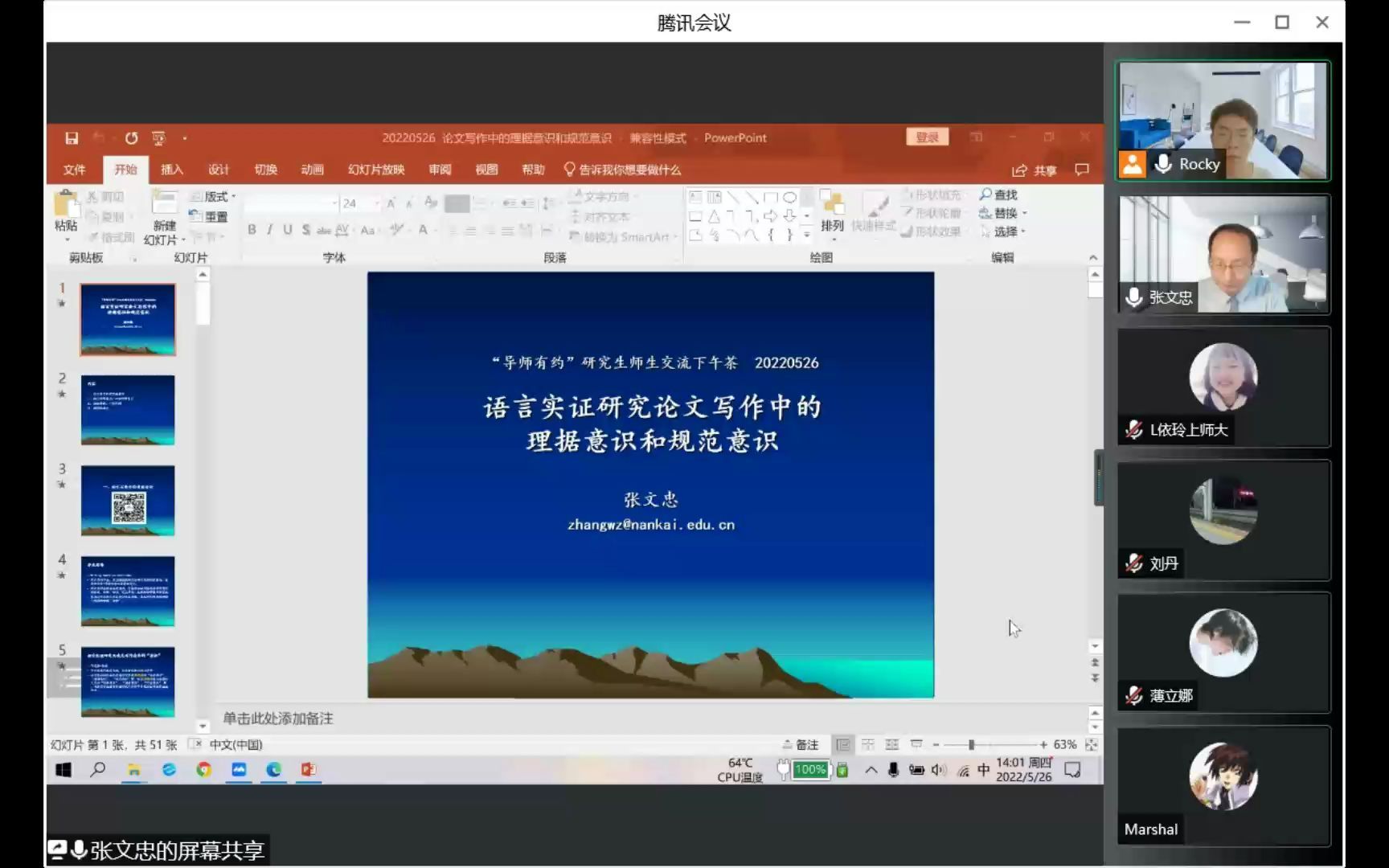Switch to the 插入 Insert tab

(172, 170)
